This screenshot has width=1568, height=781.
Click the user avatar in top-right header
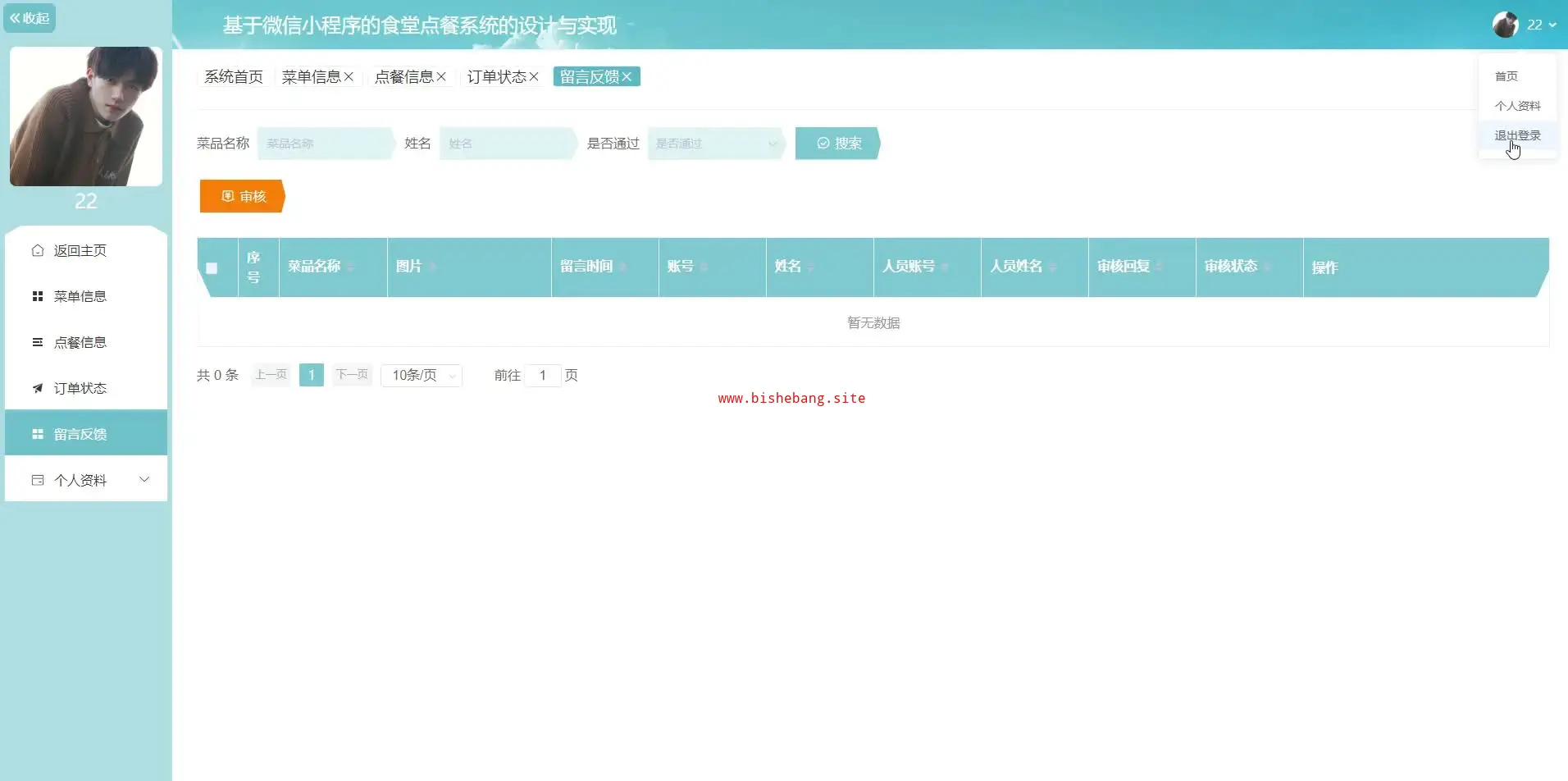[x=1505, y=25]
